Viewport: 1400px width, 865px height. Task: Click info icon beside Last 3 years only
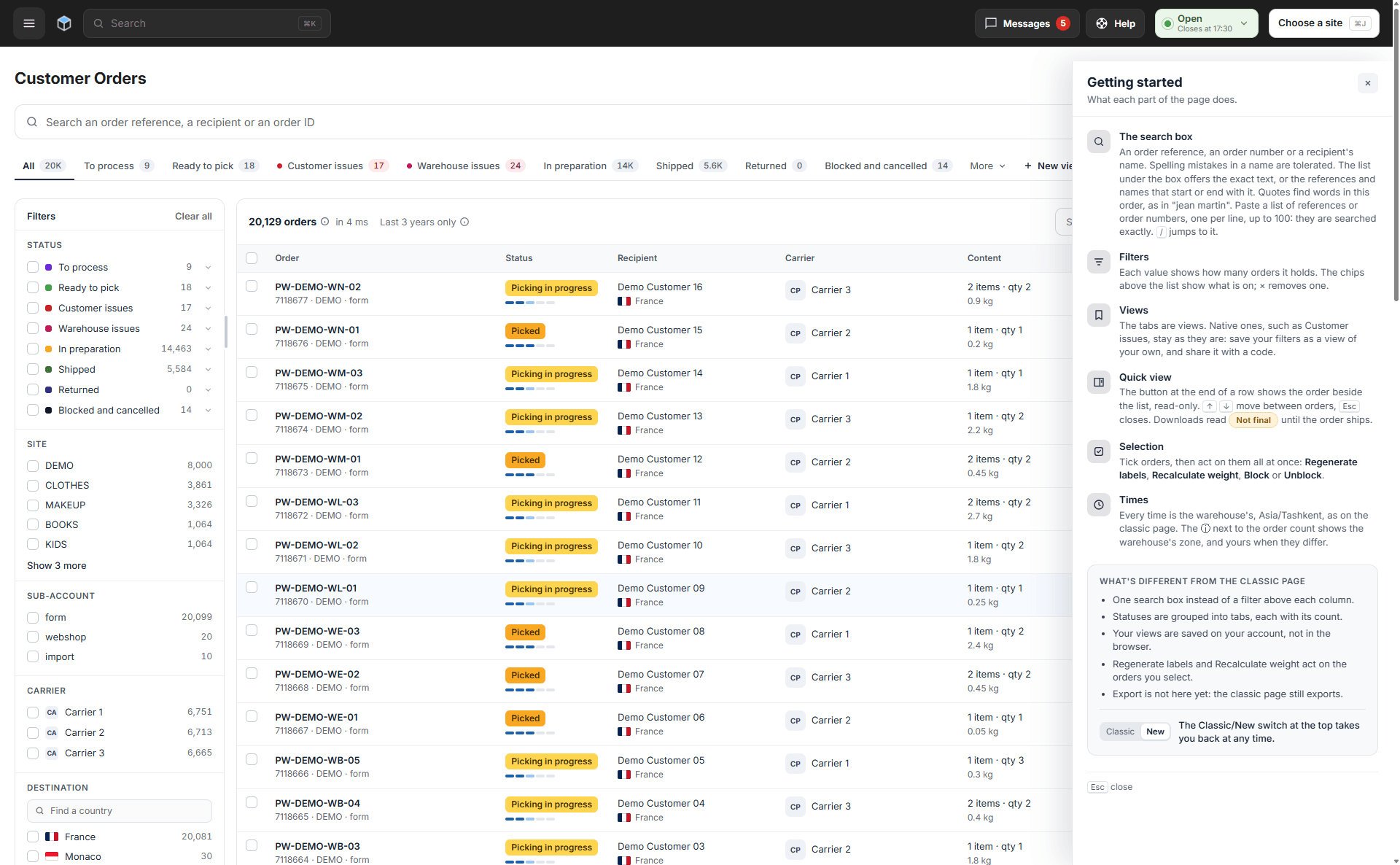[464, 222]
